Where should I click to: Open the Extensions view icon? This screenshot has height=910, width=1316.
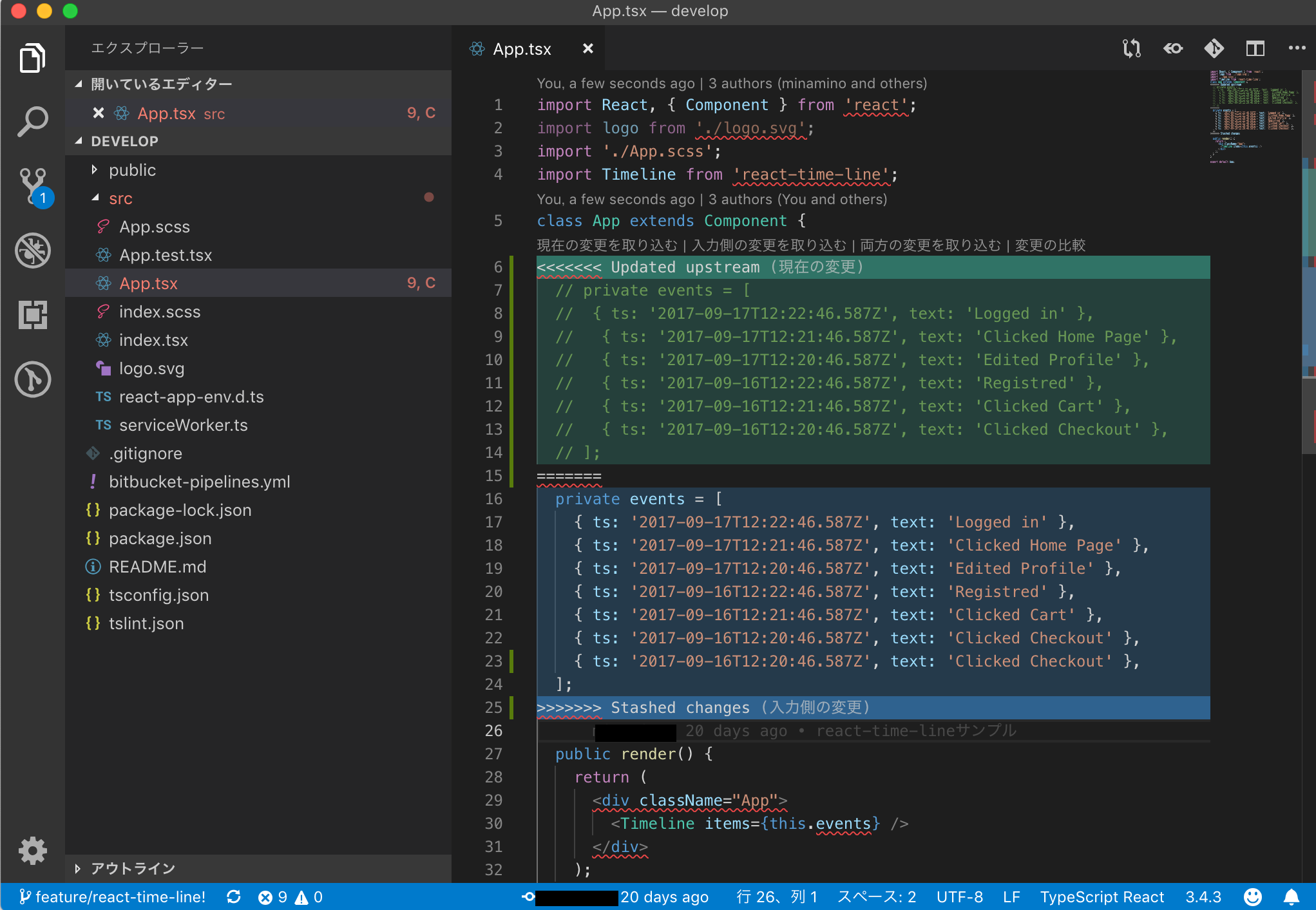(32, 315)
